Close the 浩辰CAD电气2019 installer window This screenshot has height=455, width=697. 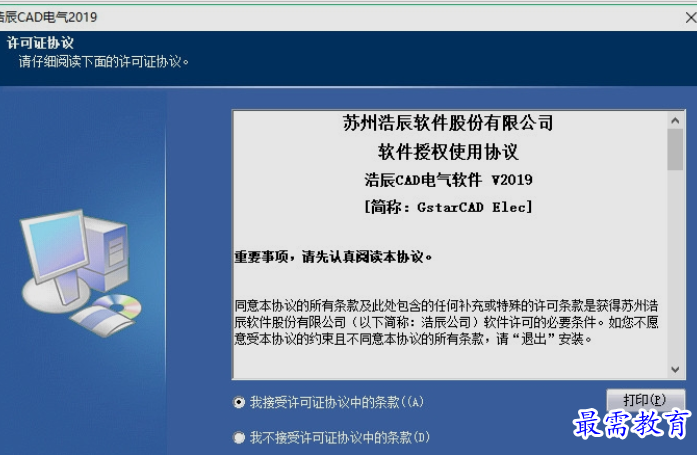[690, 18]
